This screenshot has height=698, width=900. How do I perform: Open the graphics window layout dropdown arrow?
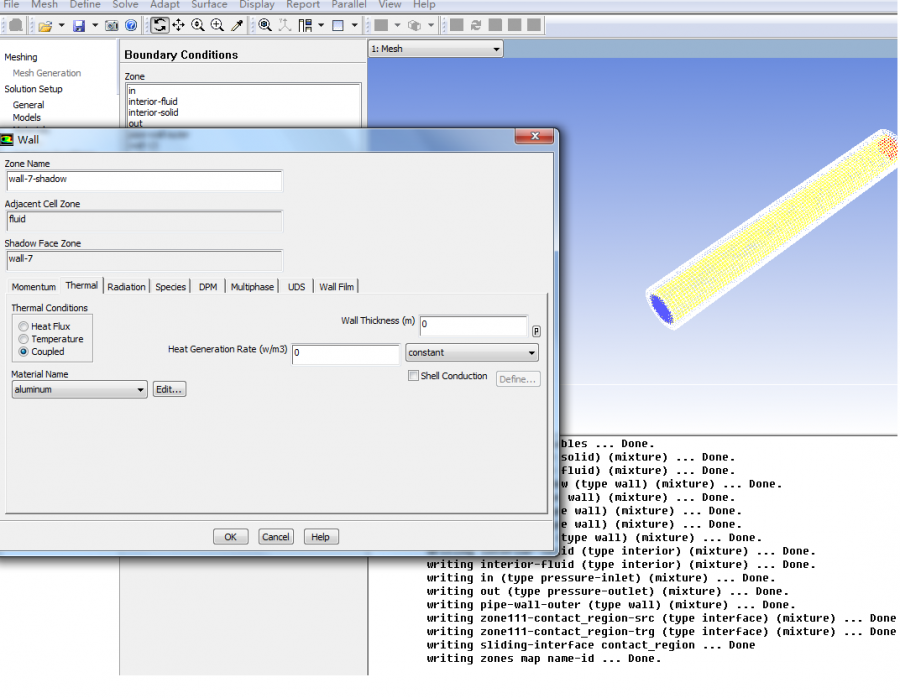tap(354, 25)
